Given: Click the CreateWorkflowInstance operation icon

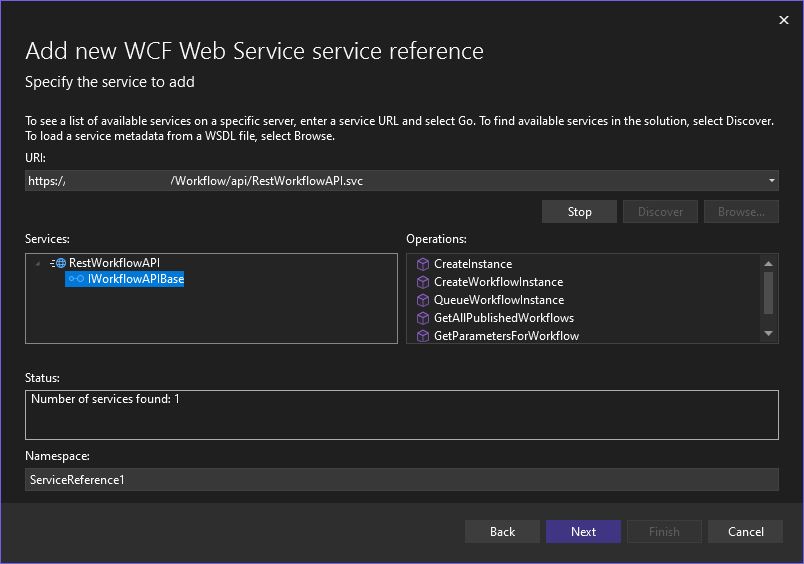Looking at the screenshot, I should pos(422,282).
